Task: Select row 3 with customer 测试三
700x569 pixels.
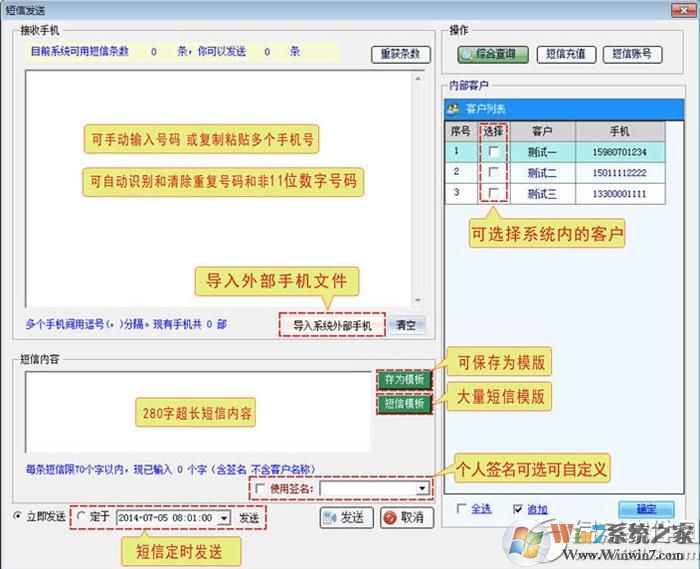Action: point(555,194)
